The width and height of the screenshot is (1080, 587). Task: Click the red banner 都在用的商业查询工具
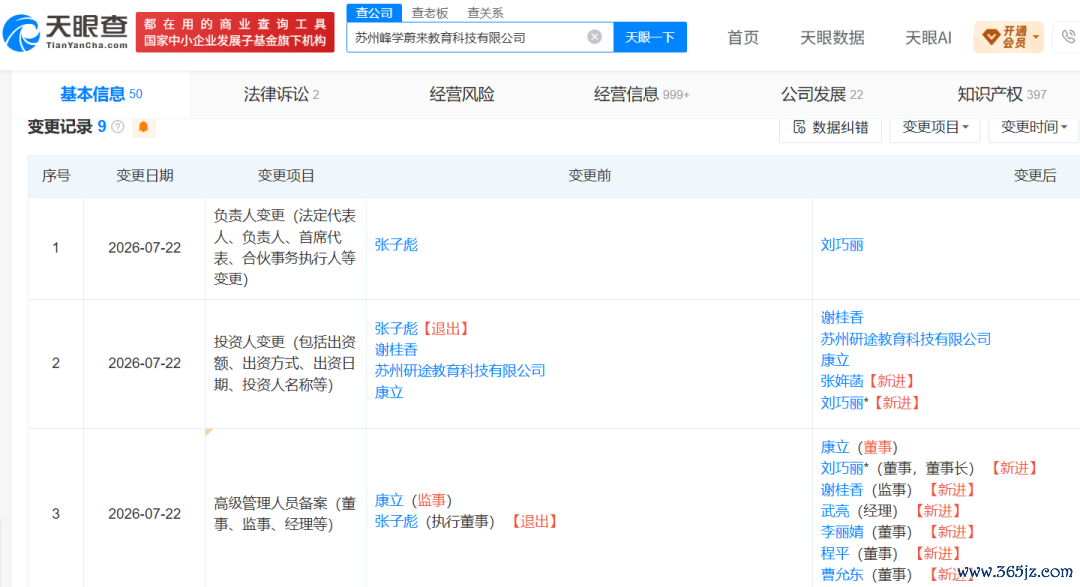tap(235, 32)
